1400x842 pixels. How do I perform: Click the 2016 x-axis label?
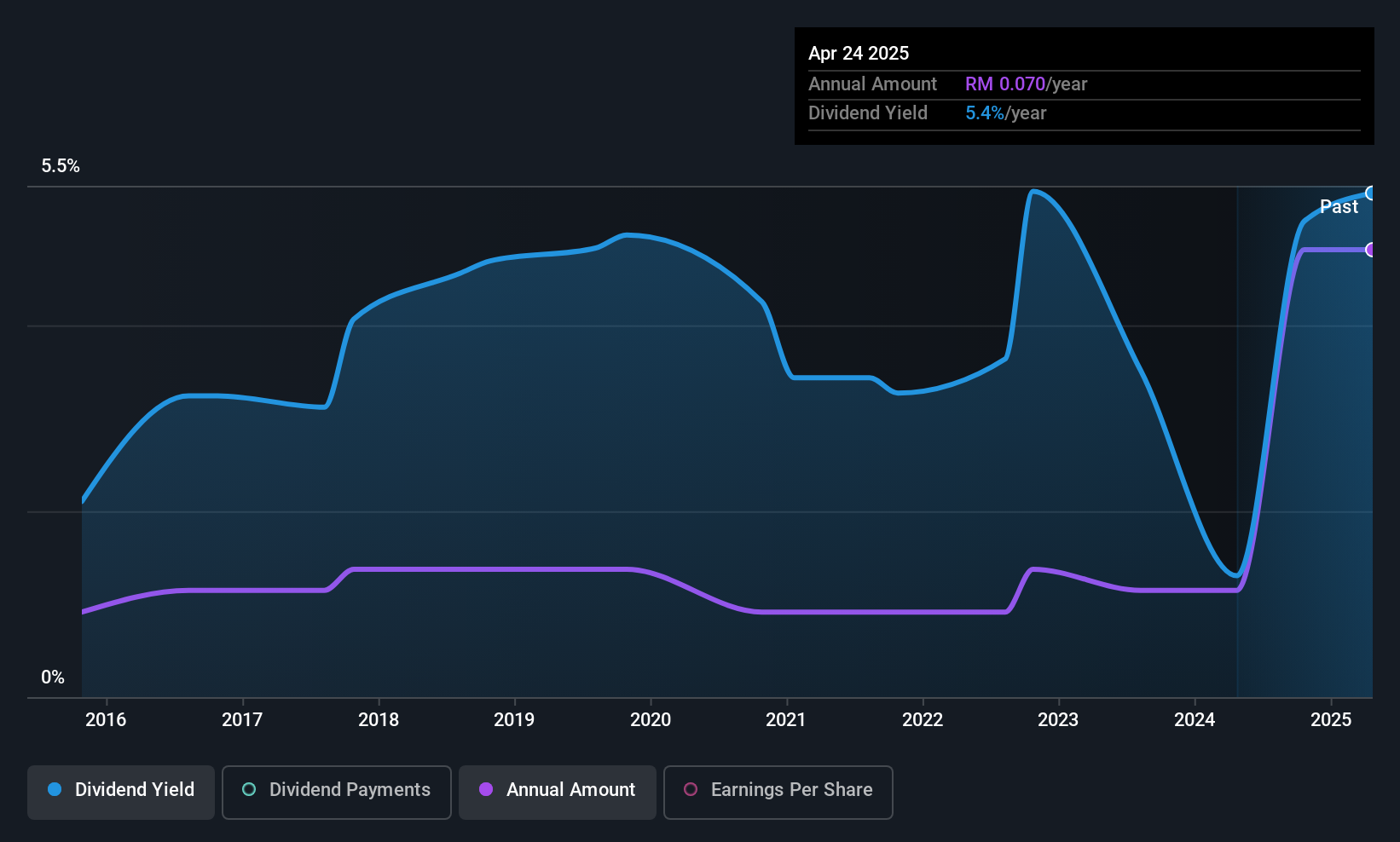click(106, 720)
